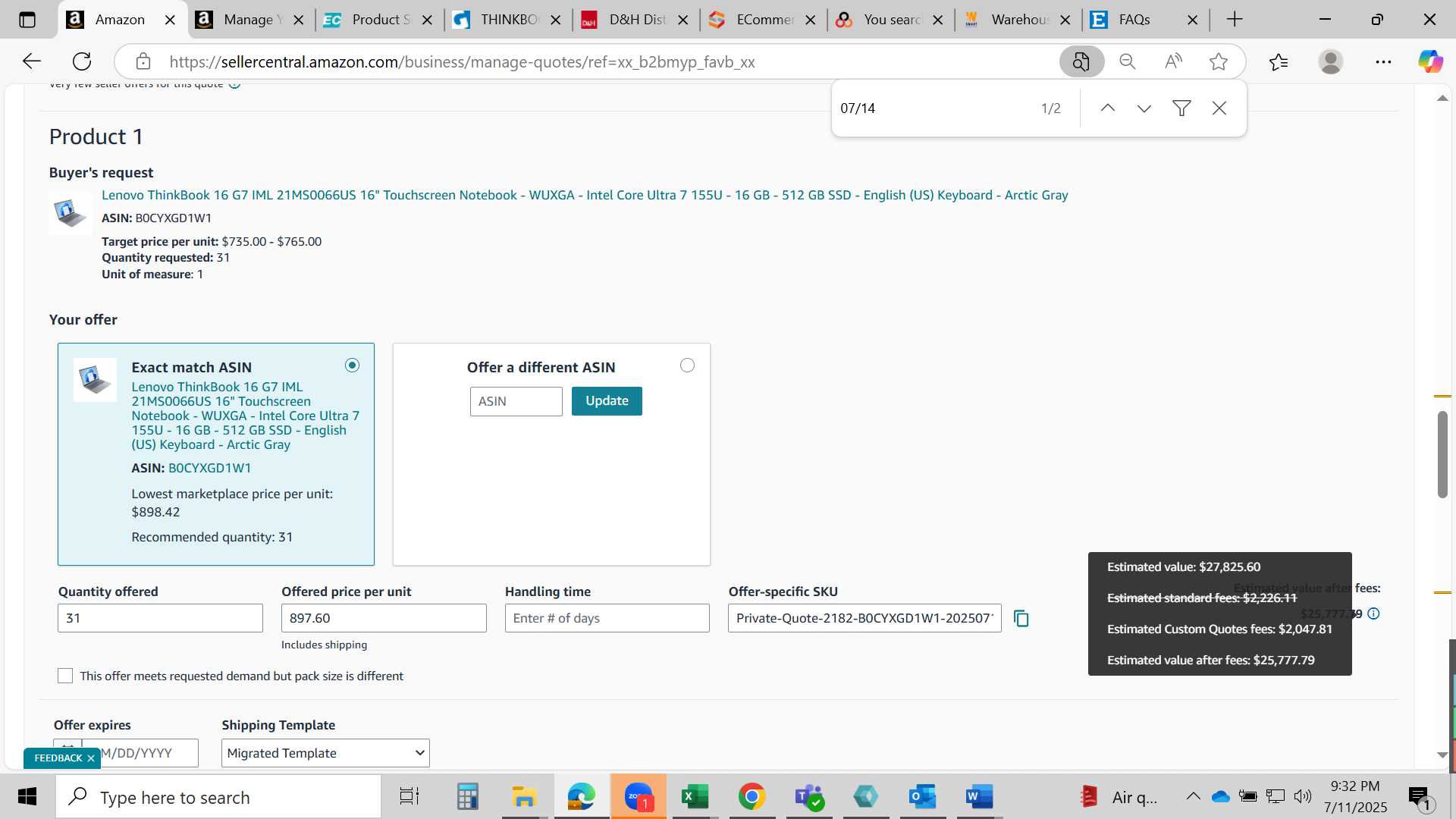Image resolution: width=1456 pixels, height=819 pixels.
Task: Open the notification center icon
Action: (1420, 797)
